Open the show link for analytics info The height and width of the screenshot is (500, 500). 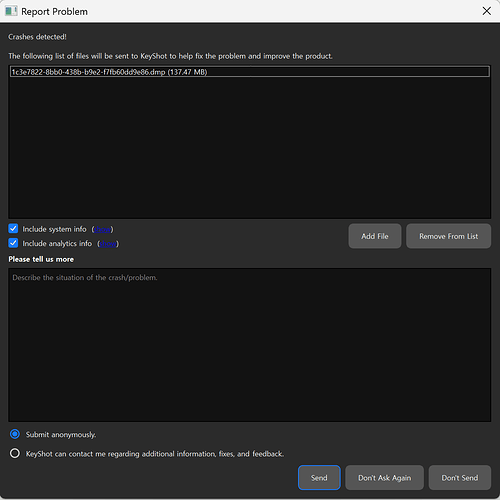pos(108,244)
